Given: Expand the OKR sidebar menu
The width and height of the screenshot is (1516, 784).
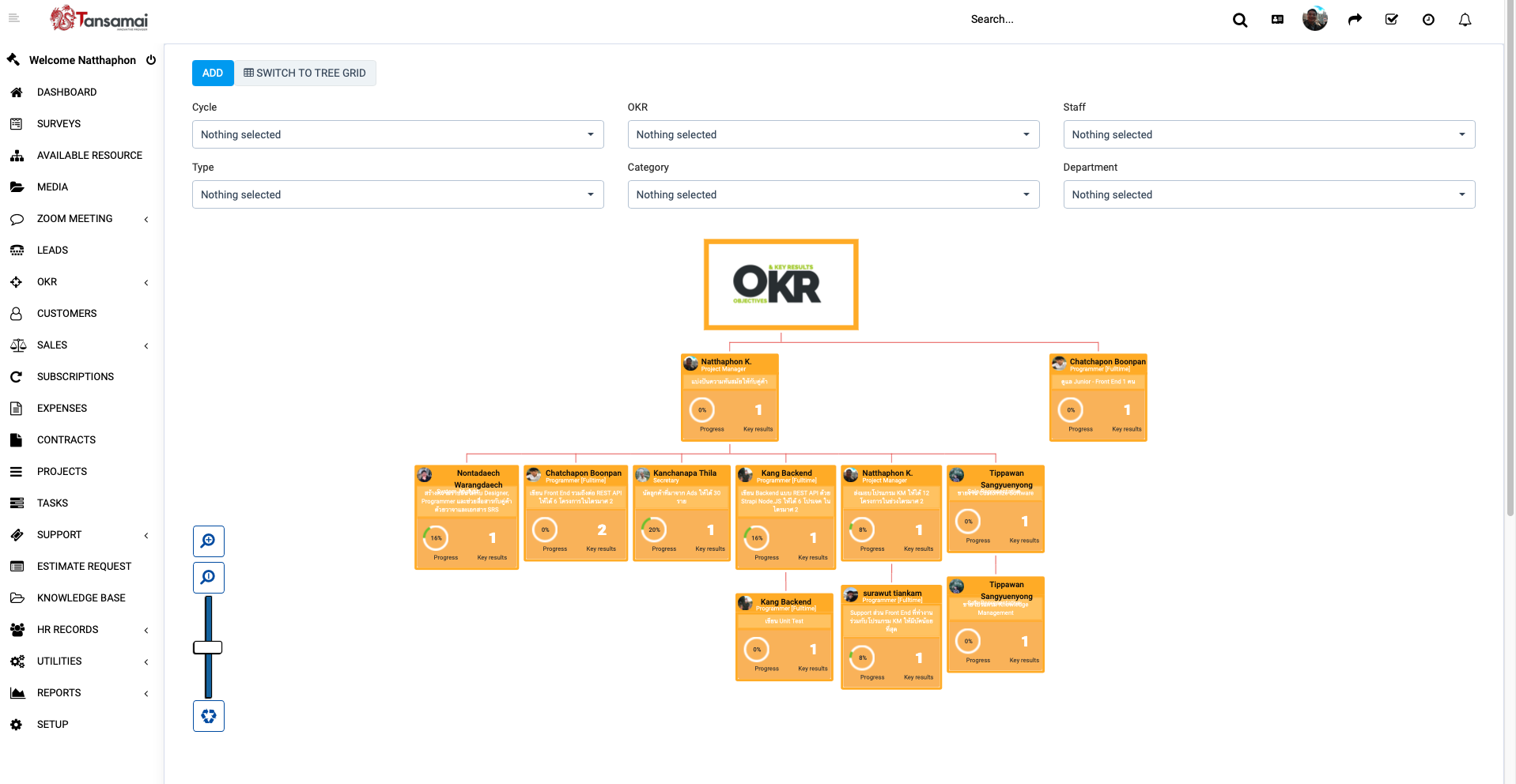Looking at the screenshot, I should (79, 282).
